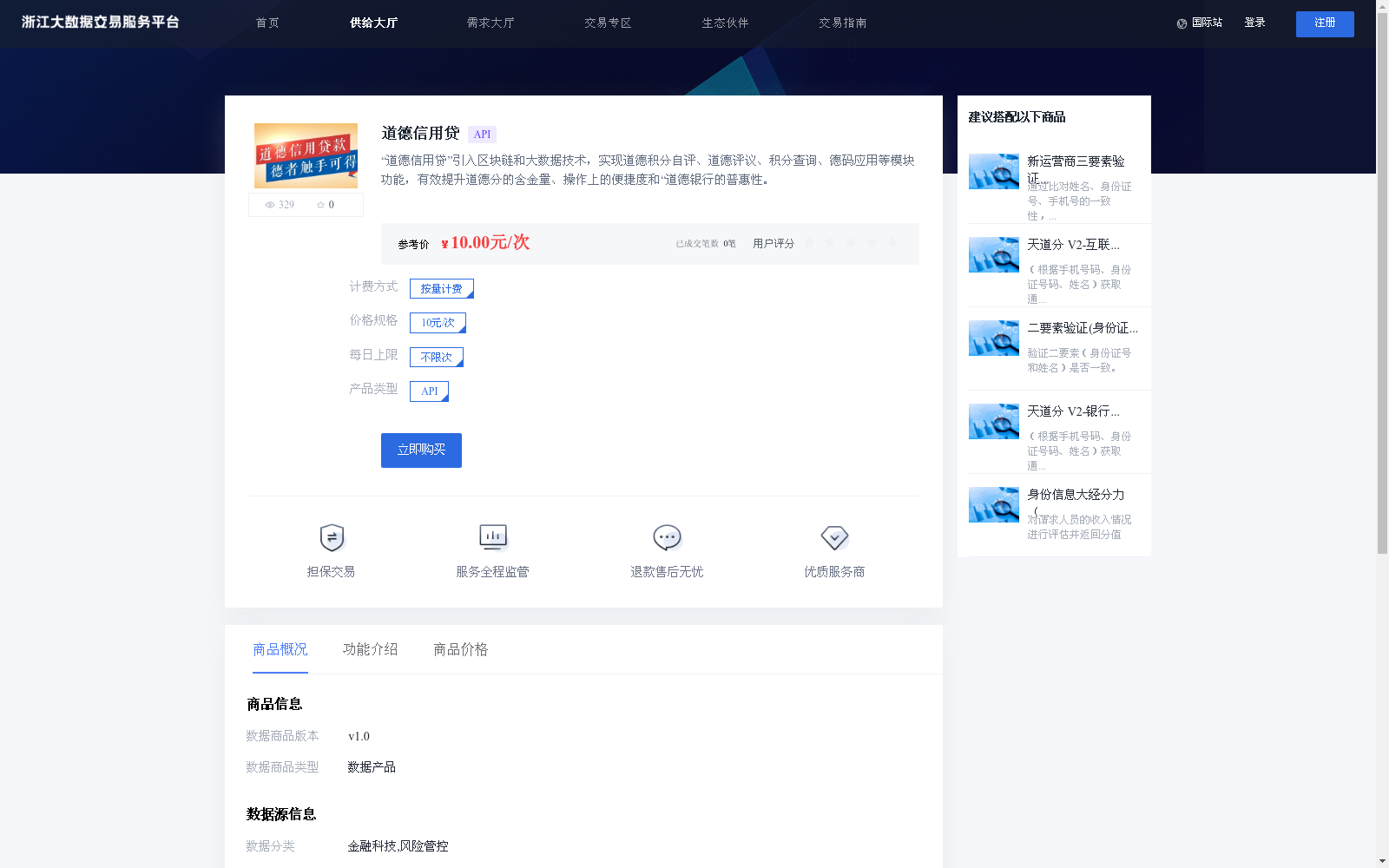Rate one star in 用户评分
1389x868 pixels.
809,243
